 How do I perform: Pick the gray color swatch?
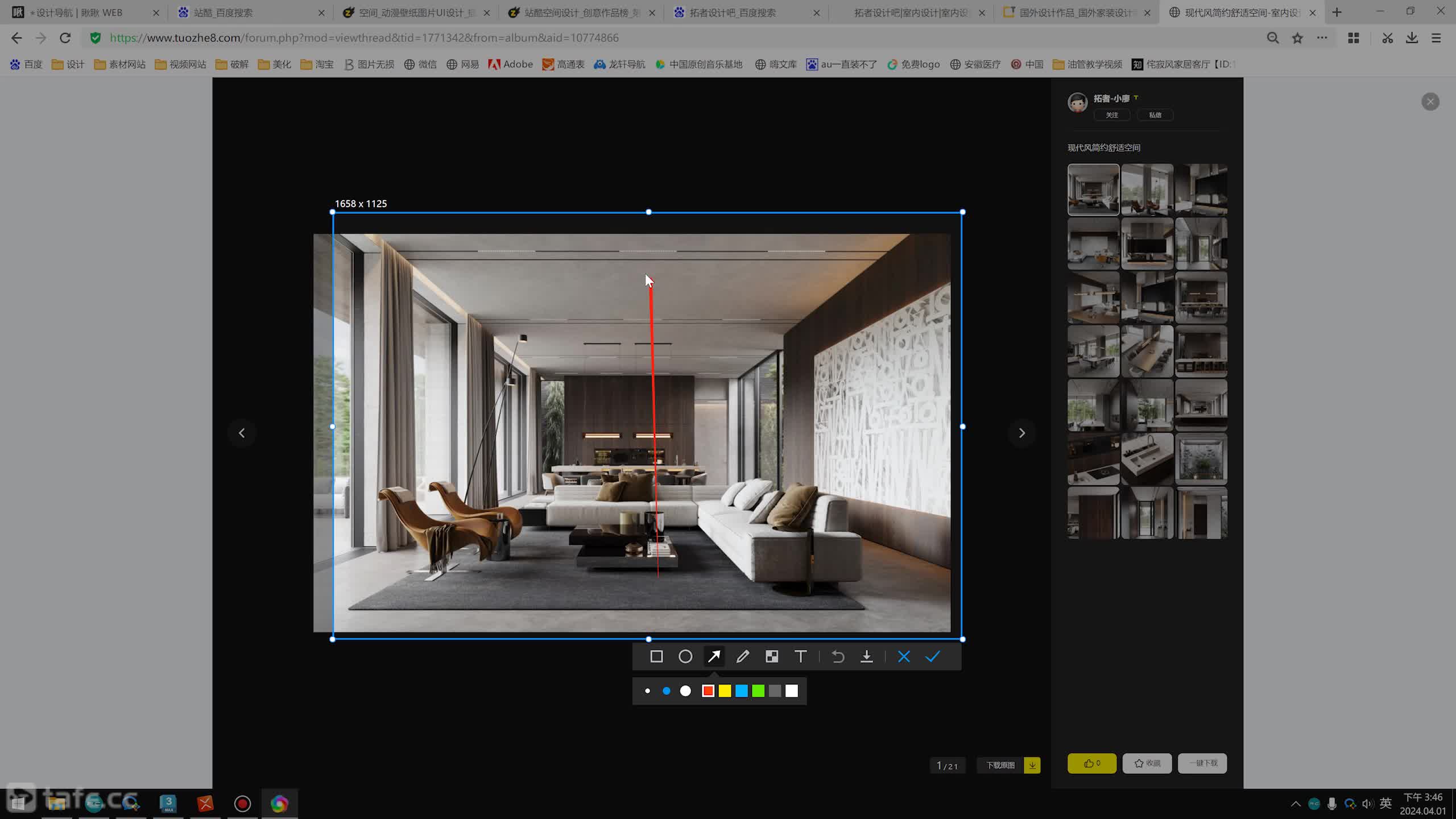click(775, 691)
